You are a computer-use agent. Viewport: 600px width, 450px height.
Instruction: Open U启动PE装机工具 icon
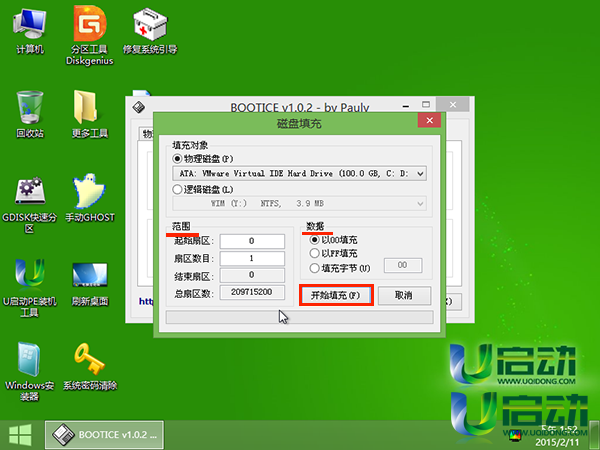pos(29,289)
